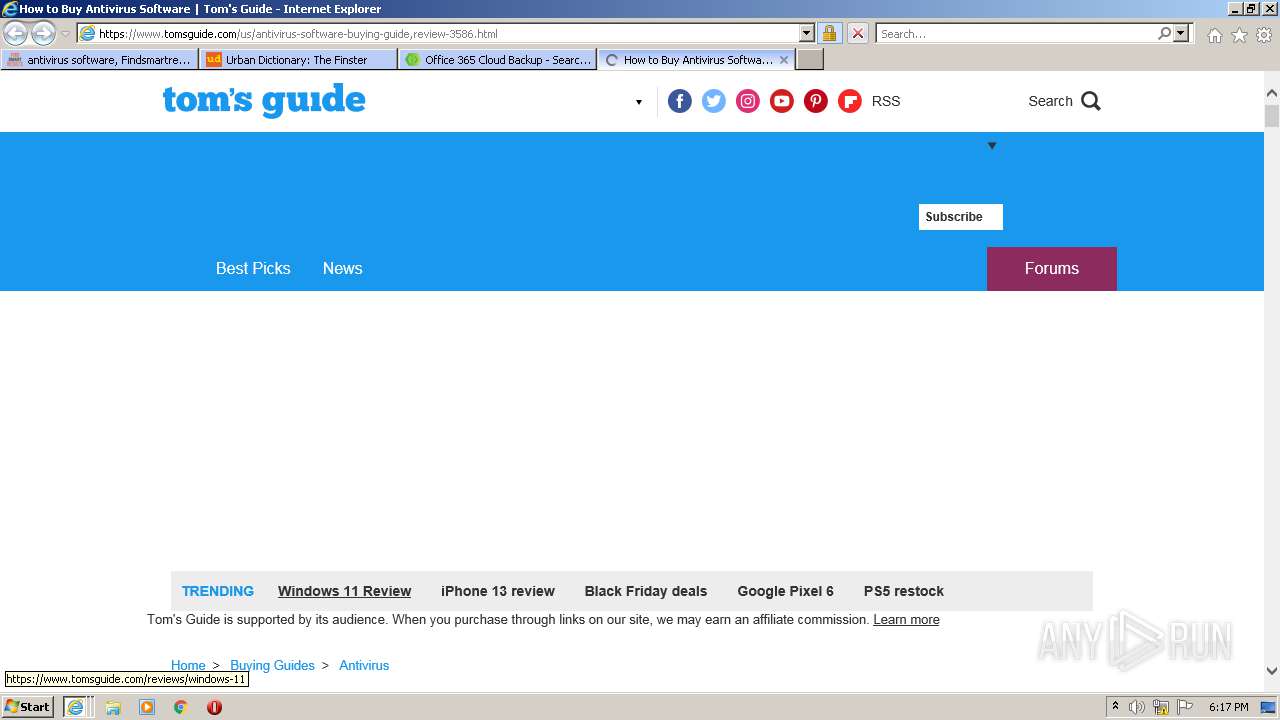Open the RSS link
1280x720 pixels.
886,101
